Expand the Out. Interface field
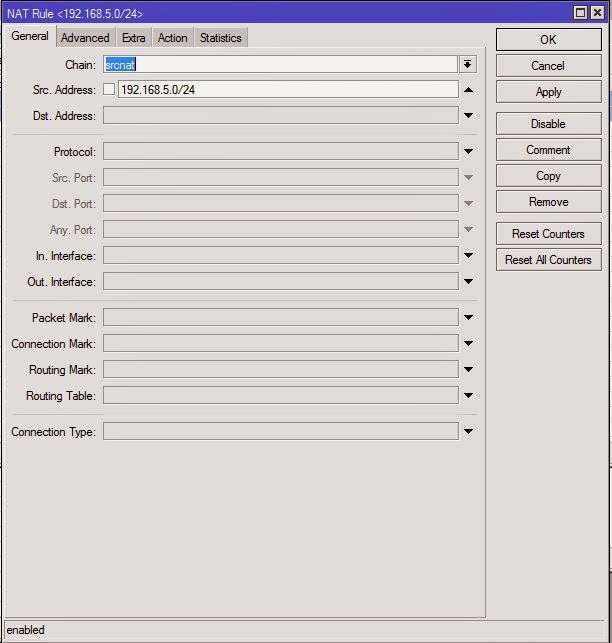This screenshot has height=643, width=612. [468, 281]
